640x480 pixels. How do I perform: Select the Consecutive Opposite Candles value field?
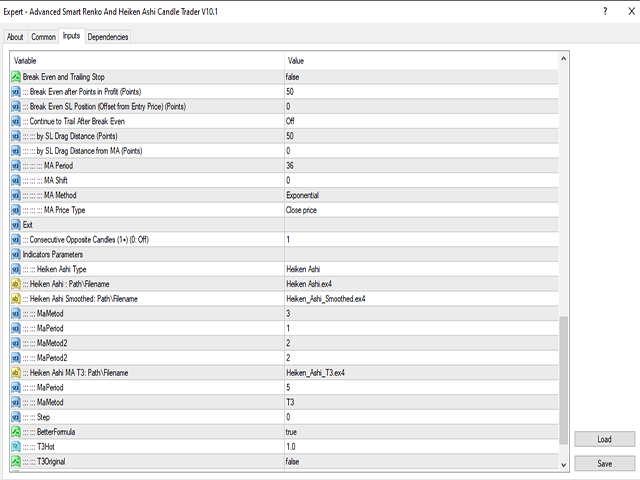tap(421, 240)
